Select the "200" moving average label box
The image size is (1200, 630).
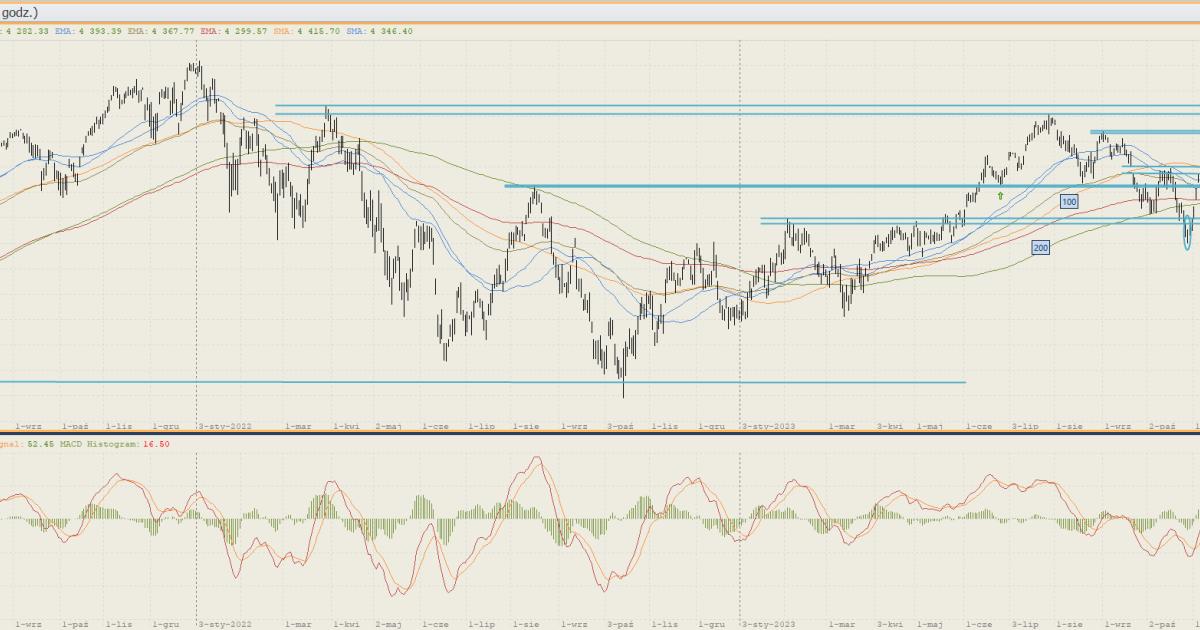coord(1041,246)
